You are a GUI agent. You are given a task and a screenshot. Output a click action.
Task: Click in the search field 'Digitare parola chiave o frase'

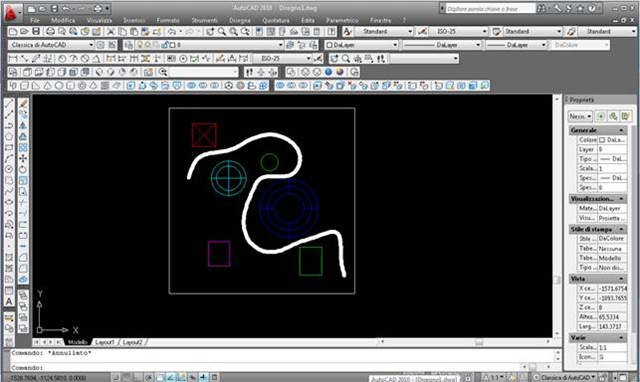[489, 9]
